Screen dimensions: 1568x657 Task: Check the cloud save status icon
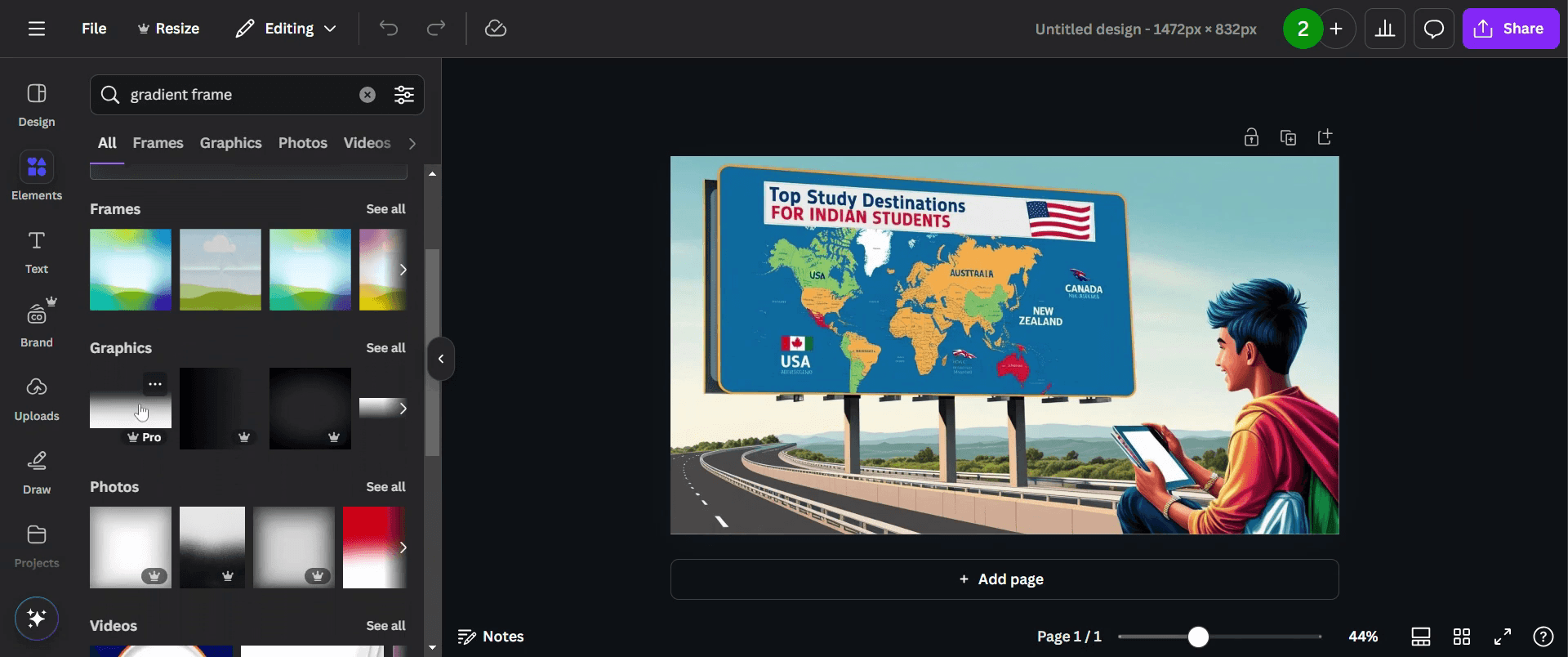[496, 29]
